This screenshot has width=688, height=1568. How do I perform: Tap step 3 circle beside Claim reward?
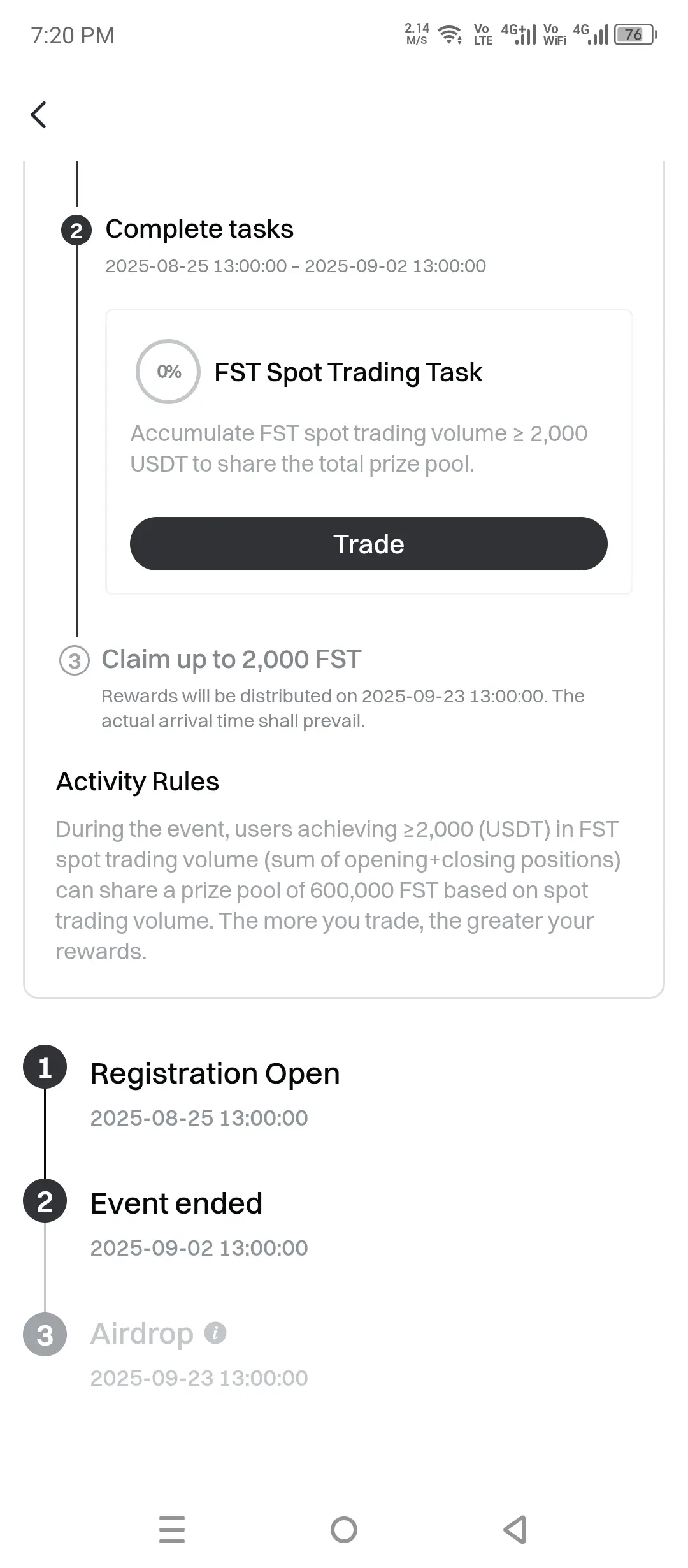(75, 661)
